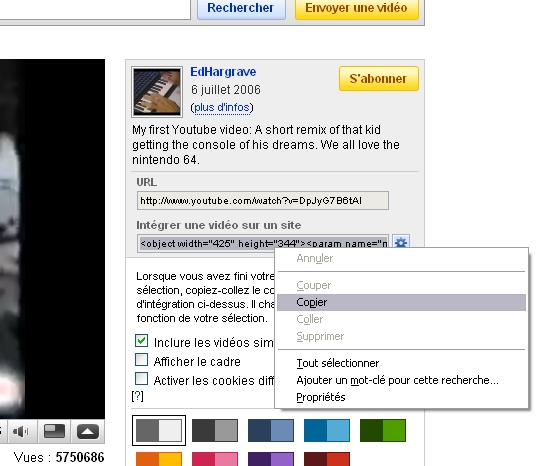Click the Rechercher button
This screenshot has height=466, width=547.
click(x=241, y=8)
